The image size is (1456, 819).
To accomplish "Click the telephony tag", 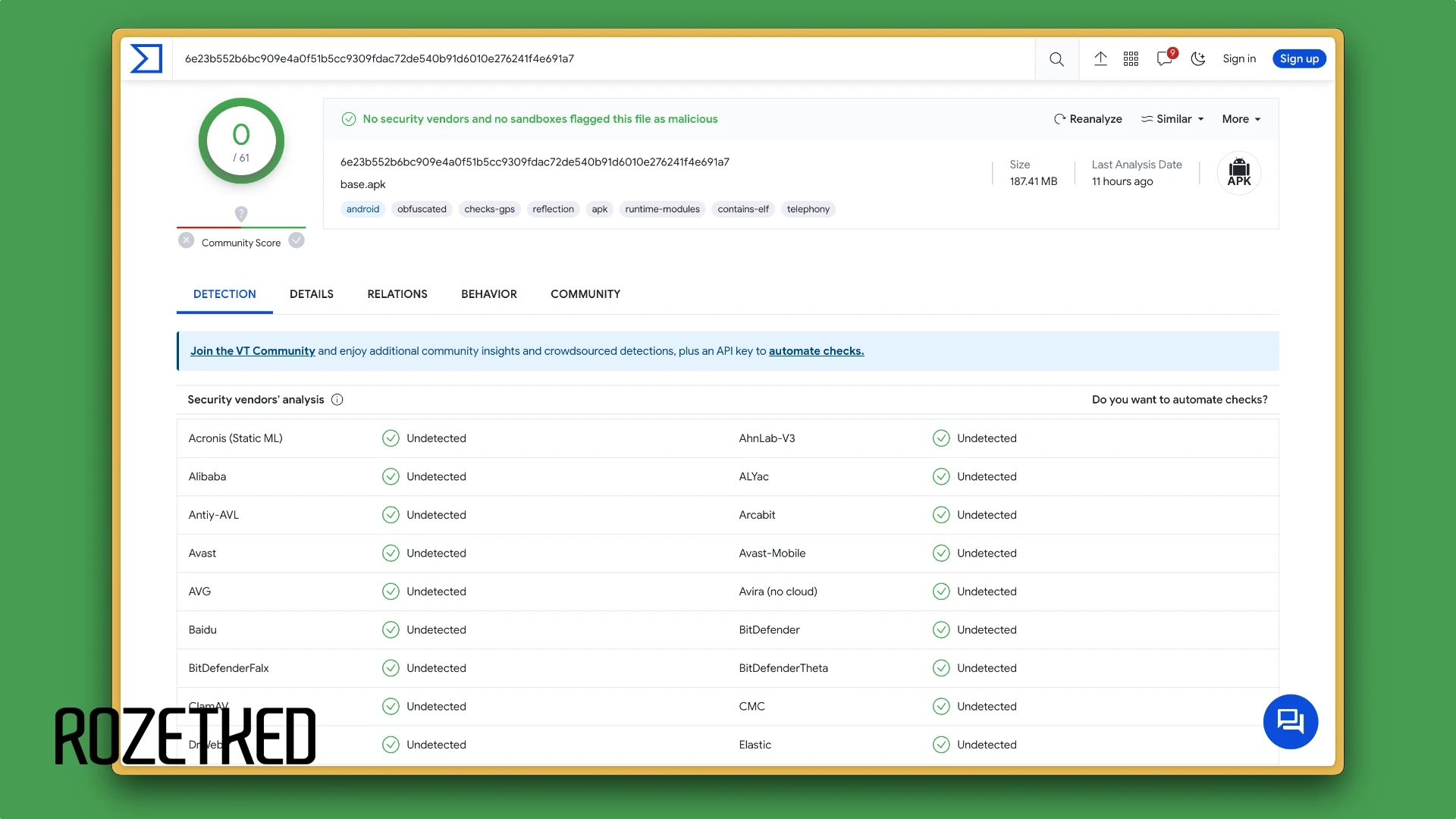I will (808, 209).
